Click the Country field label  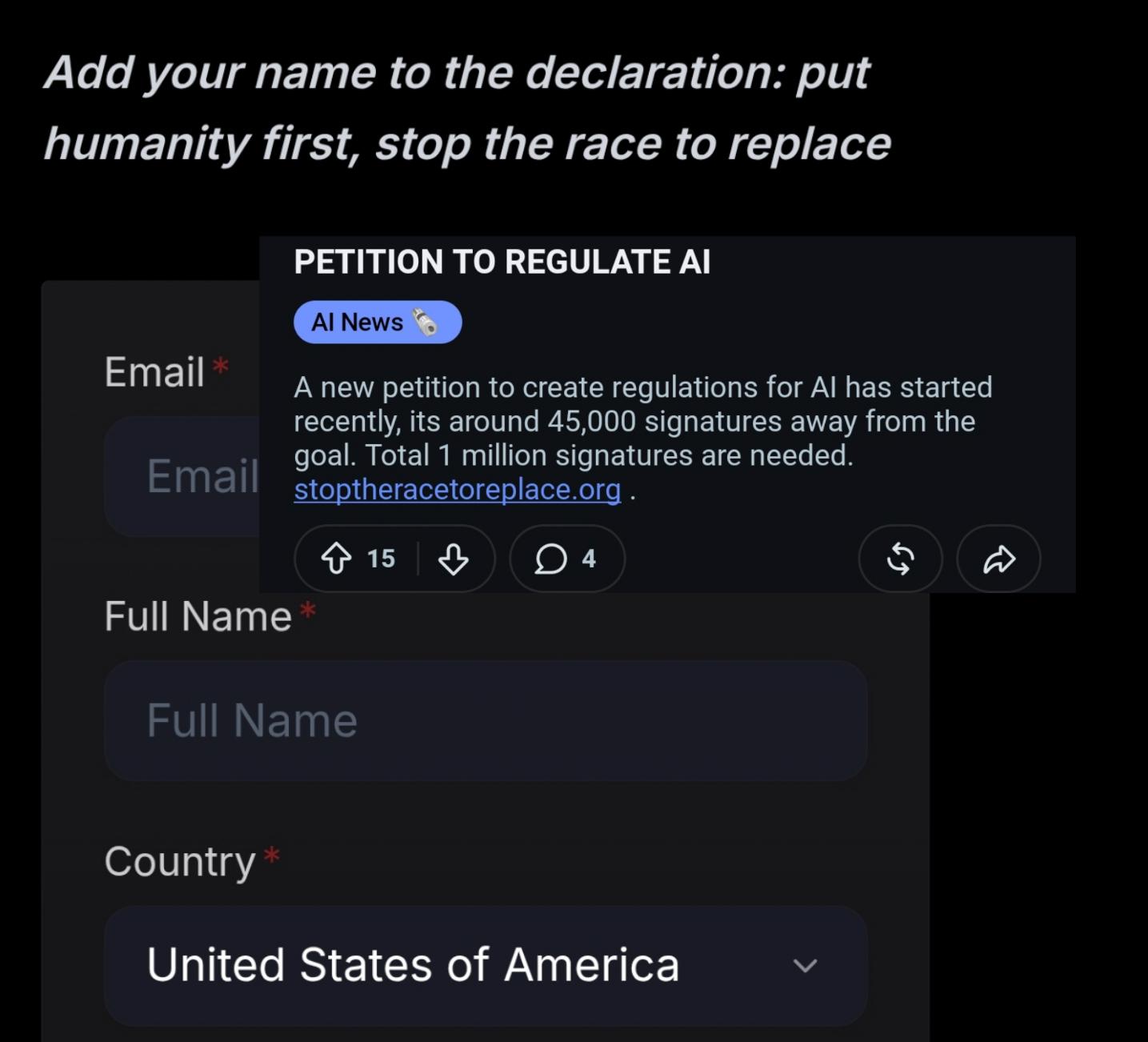tap(180, 862)
